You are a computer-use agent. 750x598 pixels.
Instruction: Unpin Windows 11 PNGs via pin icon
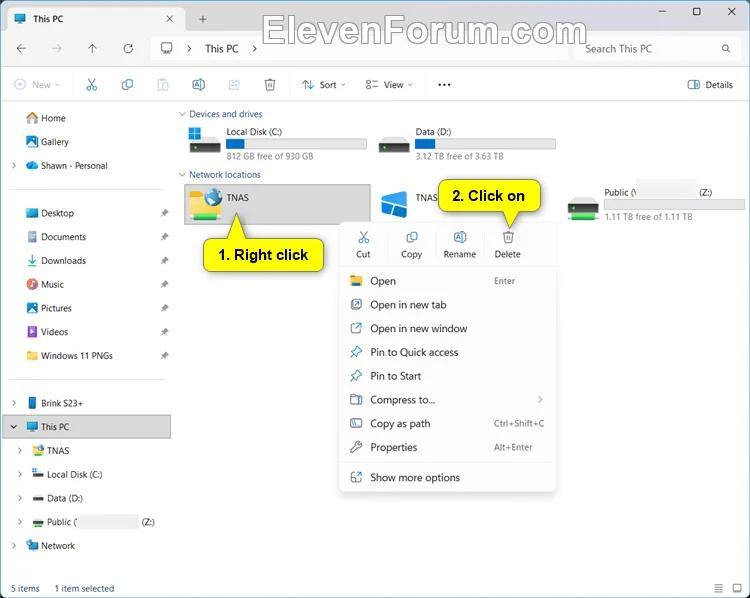coord(165,355)
